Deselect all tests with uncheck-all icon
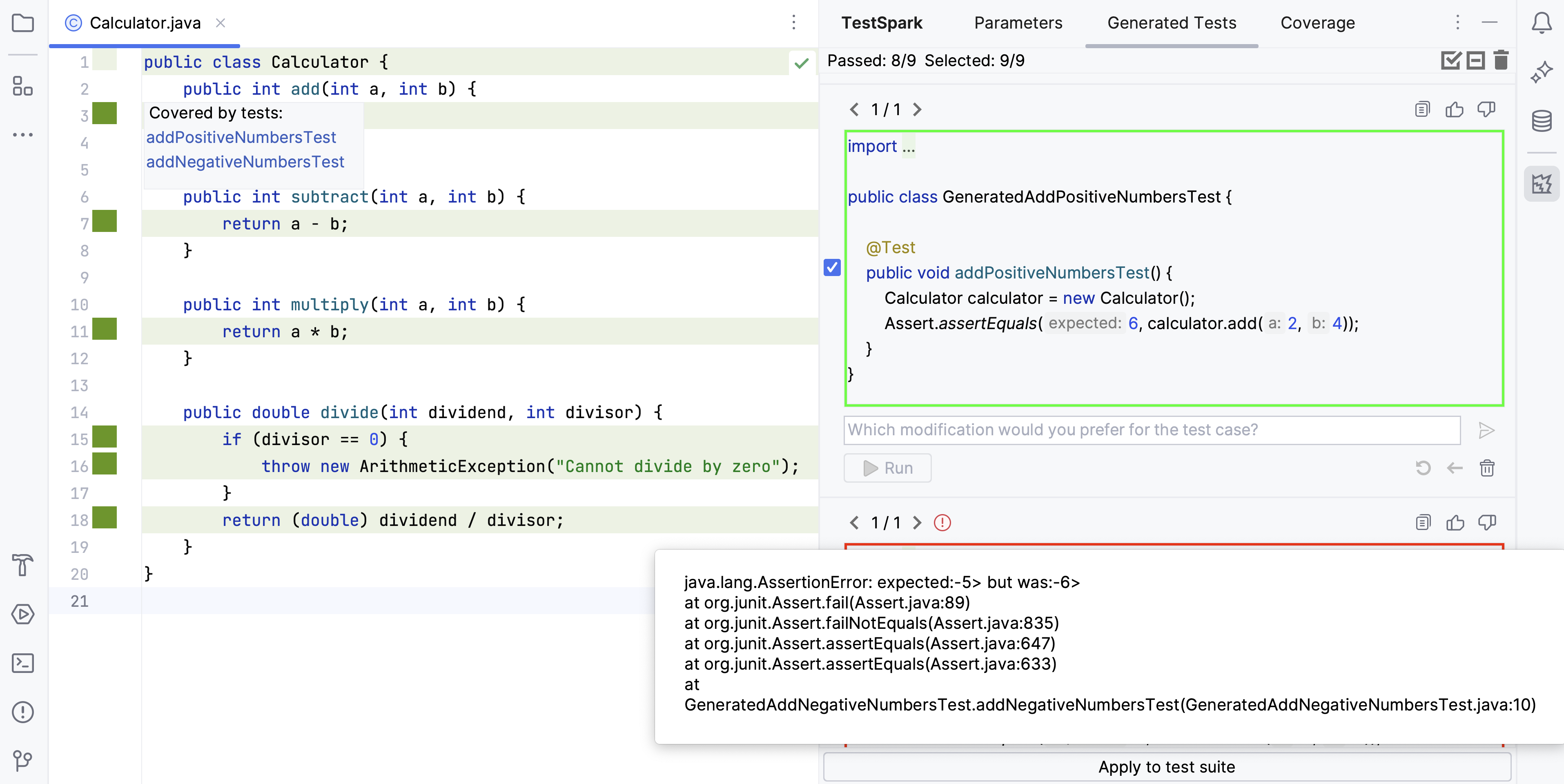The width and height of the screenshot is (1564, 784). coord(1475,60)
